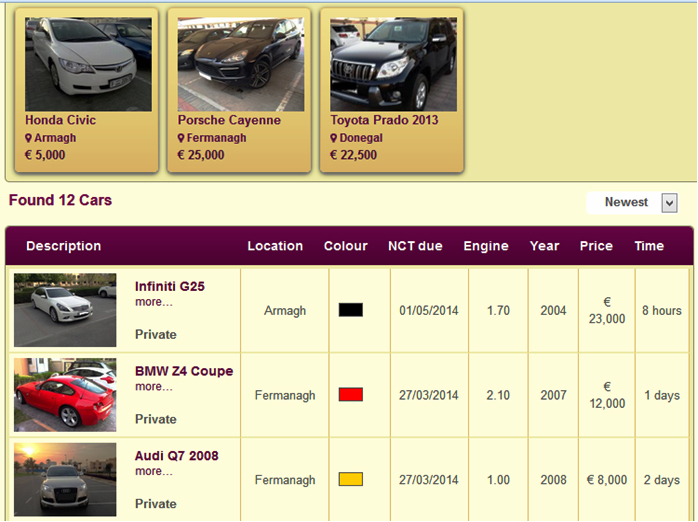Click the red BMW Z4 thumbnail image
The image size is (698, 522).
coord(65,395)
